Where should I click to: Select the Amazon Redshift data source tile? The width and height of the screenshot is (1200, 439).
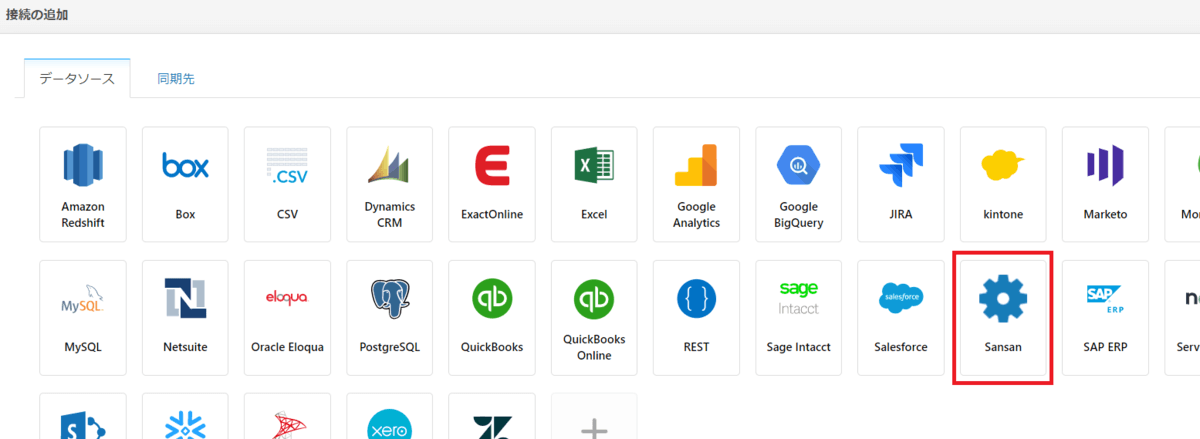83,184
